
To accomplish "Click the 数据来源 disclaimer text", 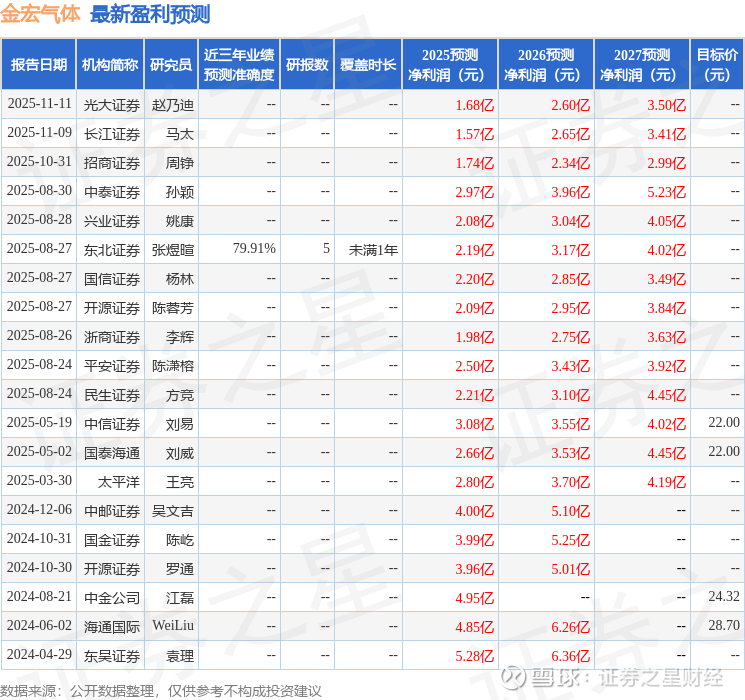I will (x=161, y=690).
